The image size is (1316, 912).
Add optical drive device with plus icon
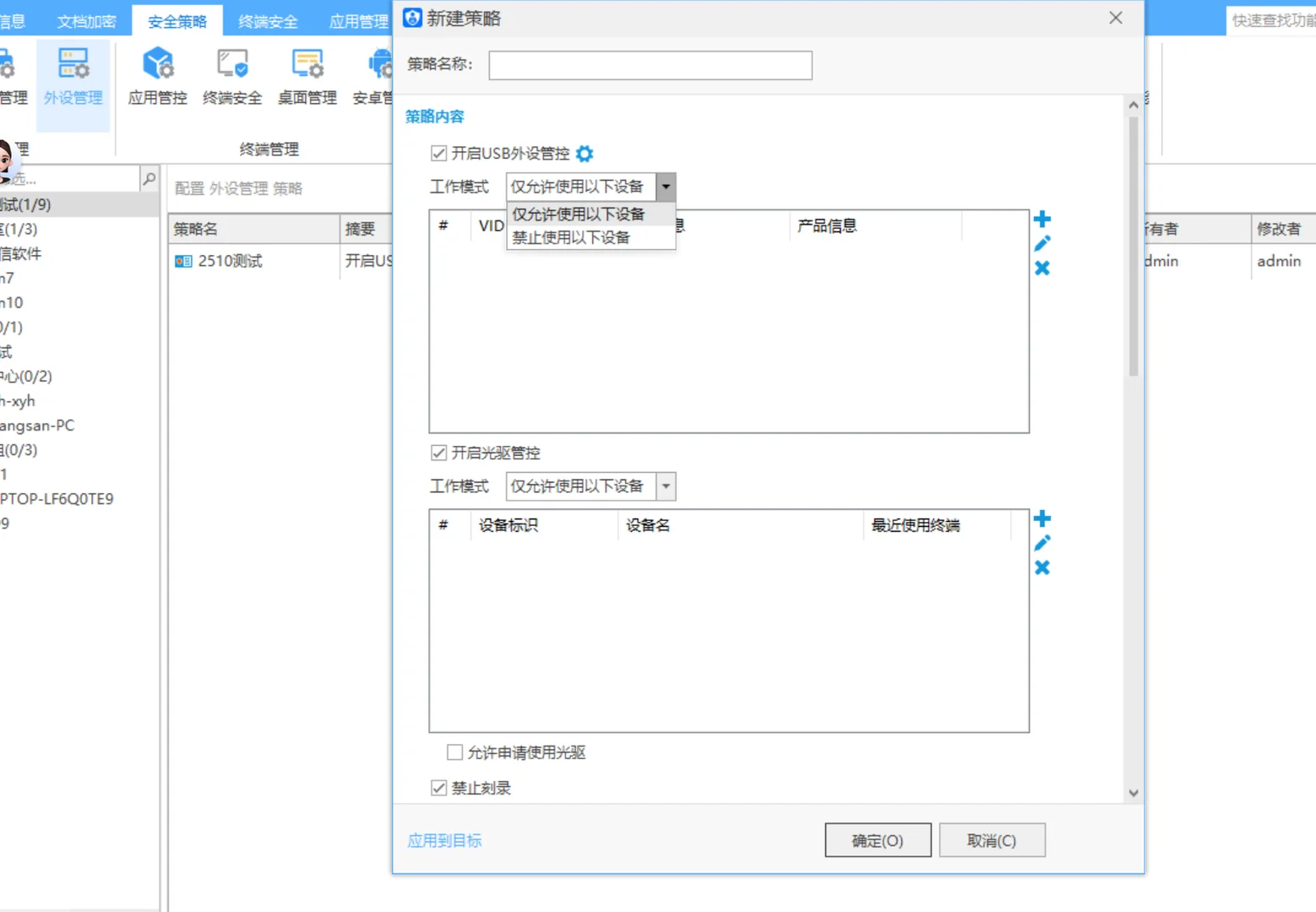(x=1042, y=518)
